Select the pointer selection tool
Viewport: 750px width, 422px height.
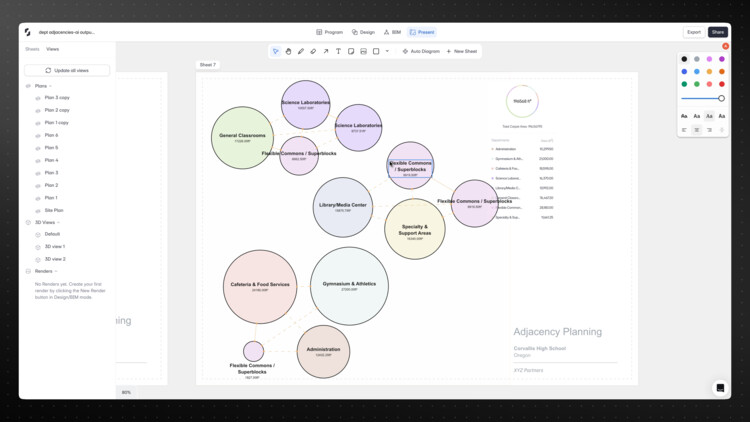[x=276, y=51]
